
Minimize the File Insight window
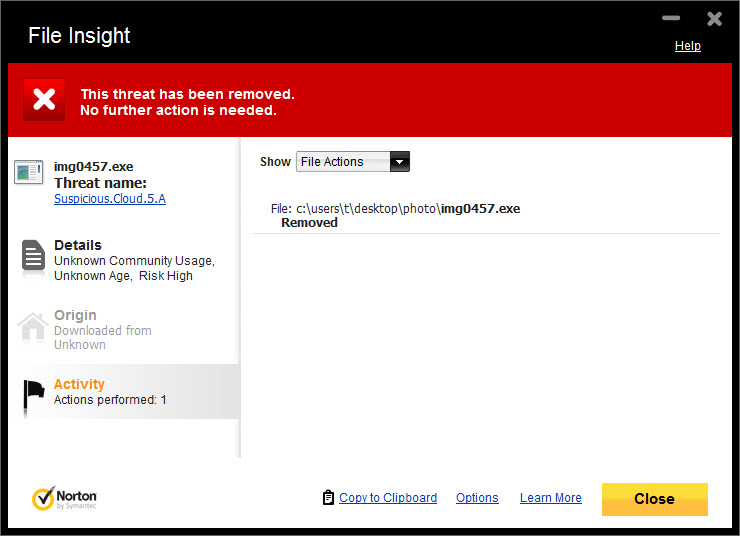(x=671, y=18)
